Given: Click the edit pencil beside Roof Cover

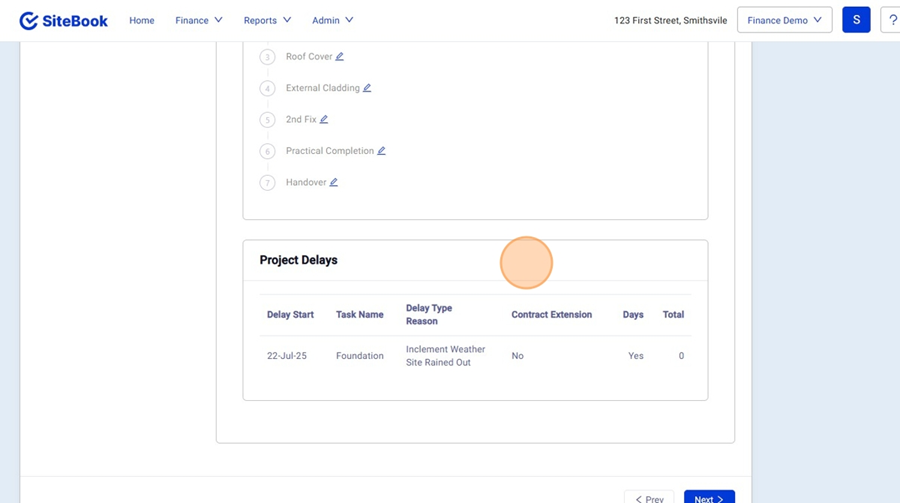Looking at the screenshot, I should pyautogui.click(x=340, y=57).
